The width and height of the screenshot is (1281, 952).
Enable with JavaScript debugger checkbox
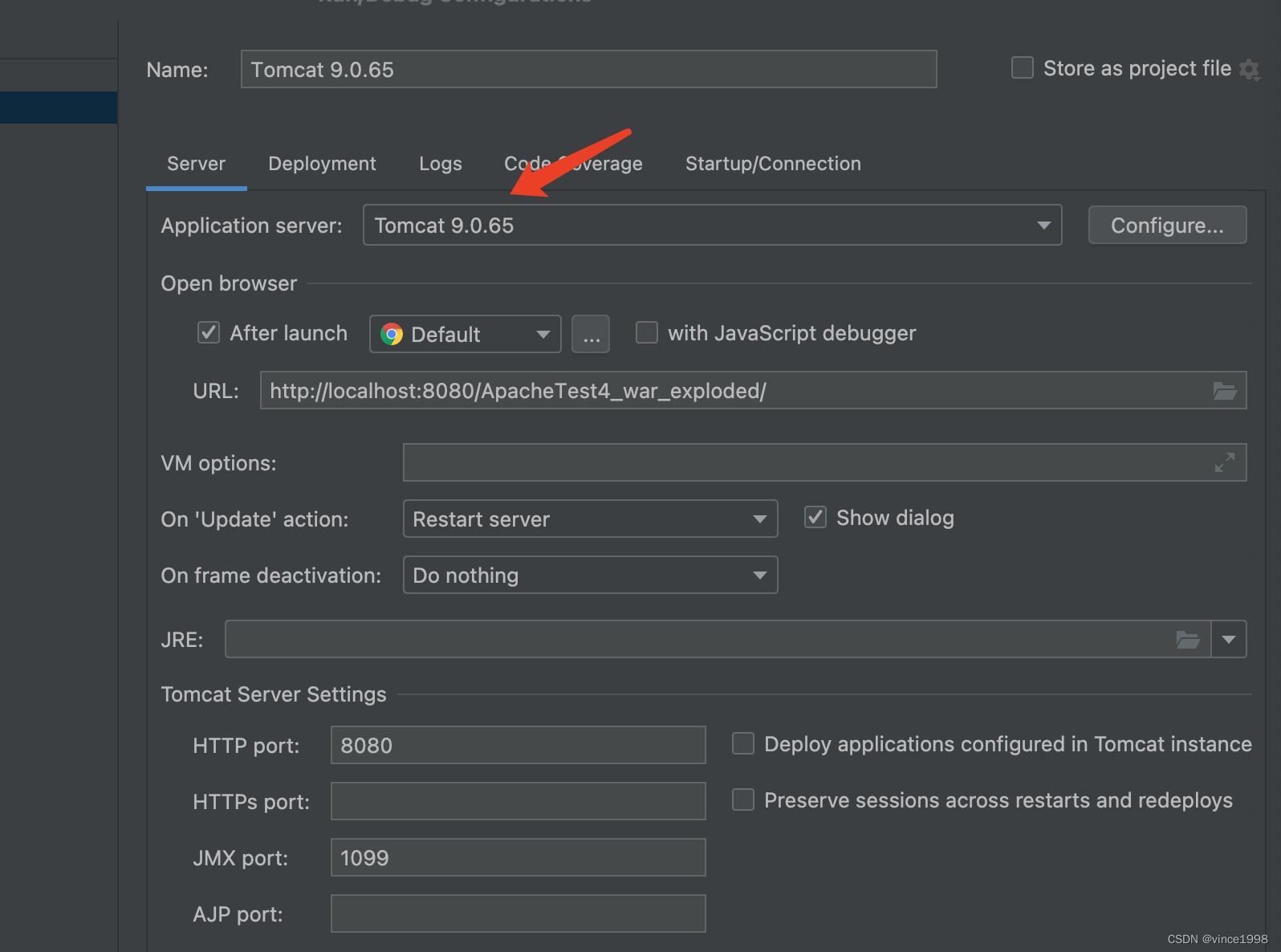(x=646, y=332)
